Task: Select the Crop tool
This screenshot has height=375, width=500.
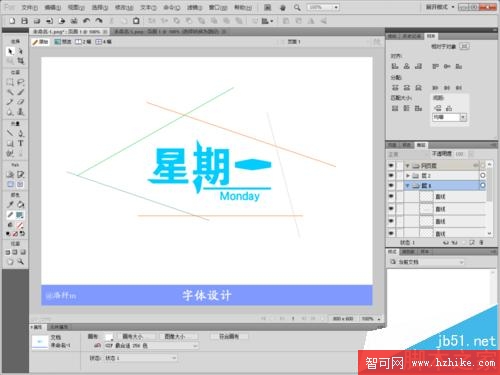Action: [21, 61]
